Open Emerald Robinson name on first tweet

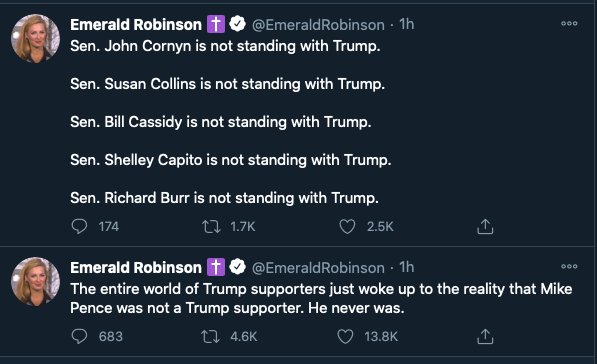[136, 25]
